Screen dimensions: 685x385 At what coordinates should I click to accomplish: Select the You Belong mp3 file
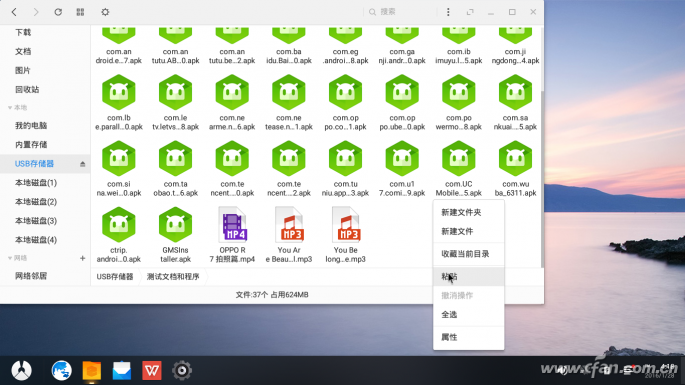coord(346,235)
